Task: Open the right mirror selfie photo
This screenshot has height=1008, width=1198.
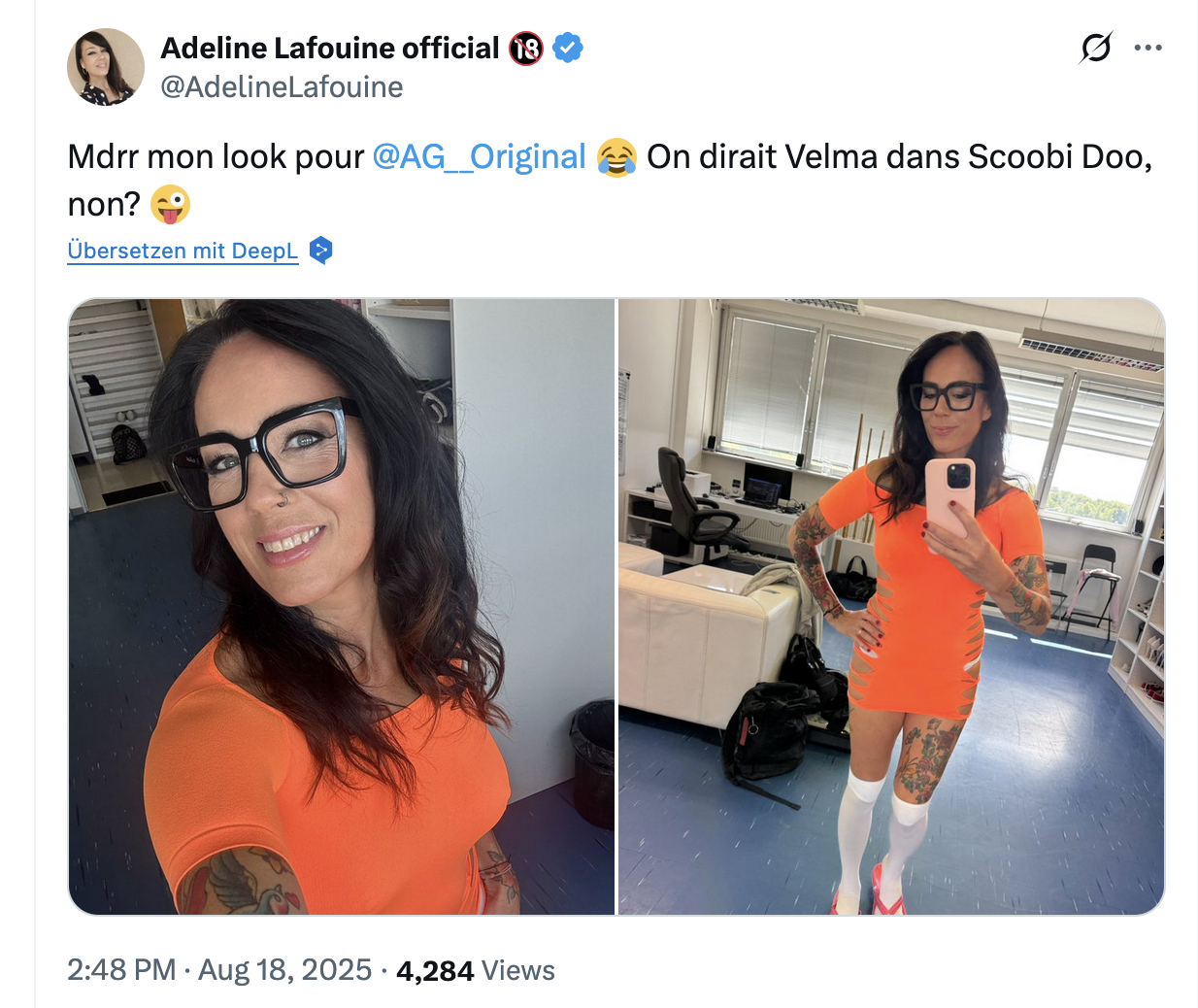Action: (891, 607)
